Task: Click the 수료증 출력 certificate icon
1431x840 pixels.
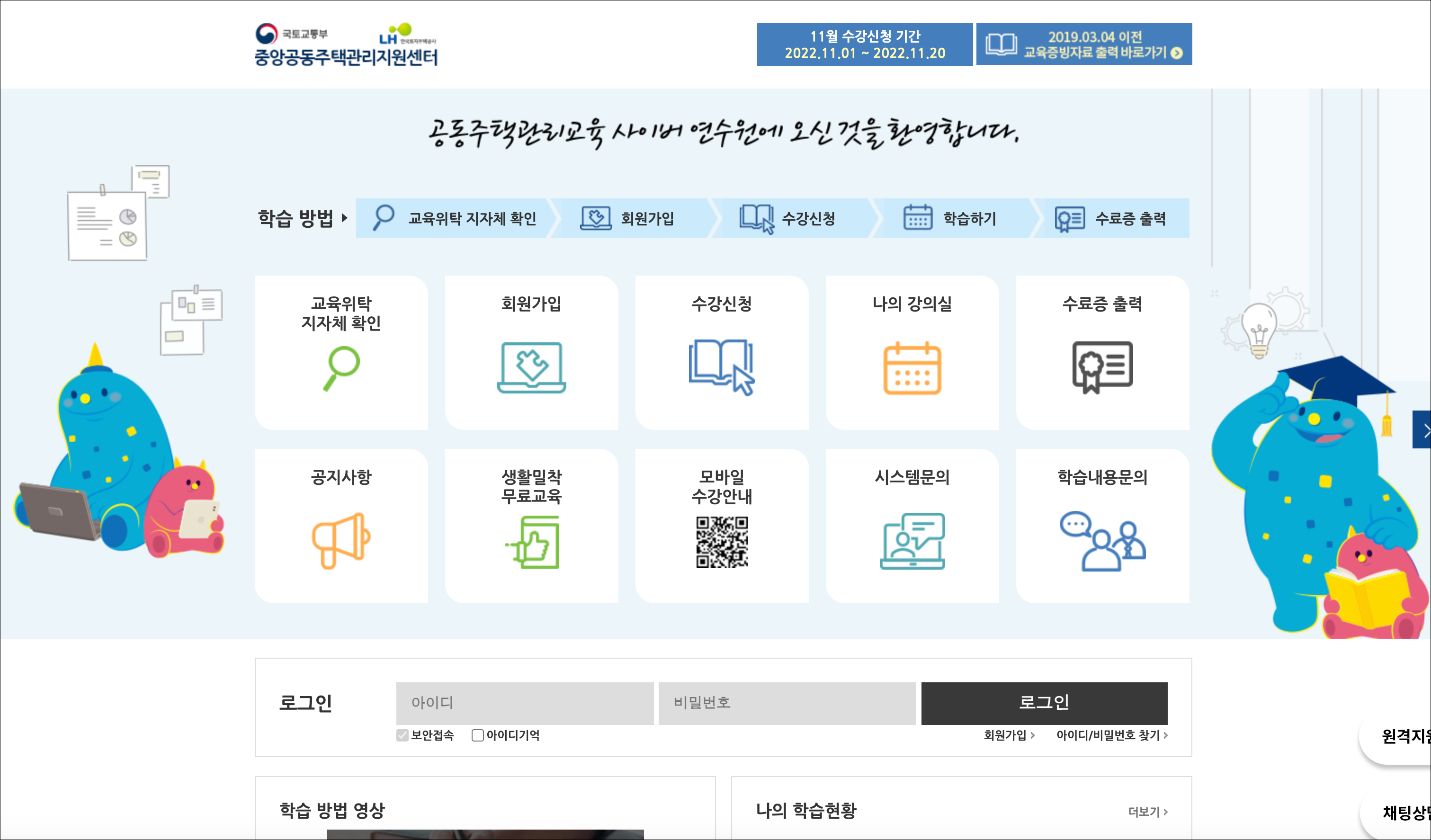Action: click(x=1102, y=367)
